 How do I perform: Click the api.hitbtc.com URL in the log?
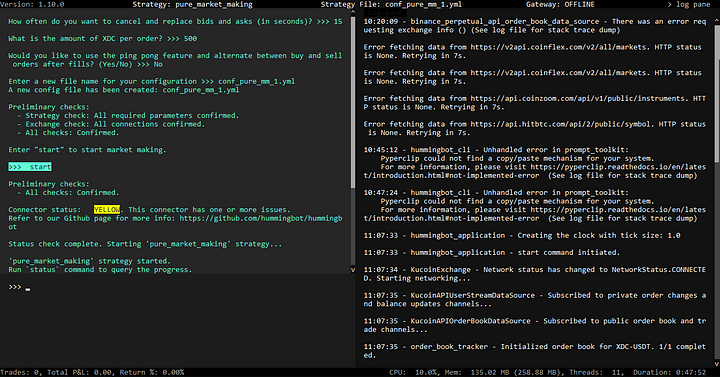[560, 124]
